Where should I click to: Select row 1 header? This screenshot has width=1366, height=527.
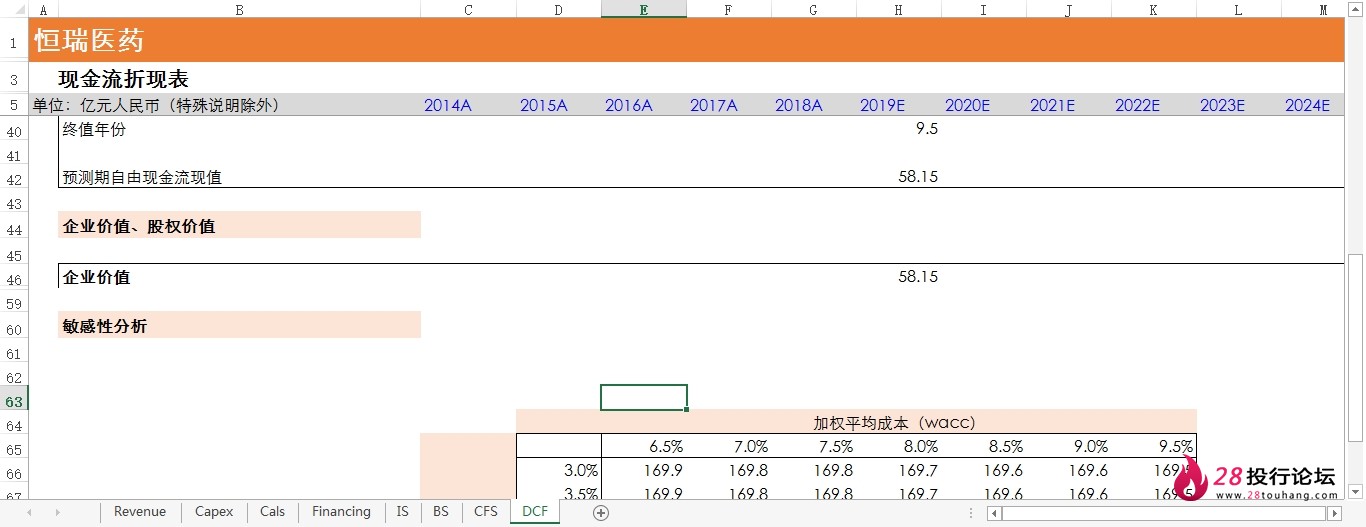coord(14,43)
